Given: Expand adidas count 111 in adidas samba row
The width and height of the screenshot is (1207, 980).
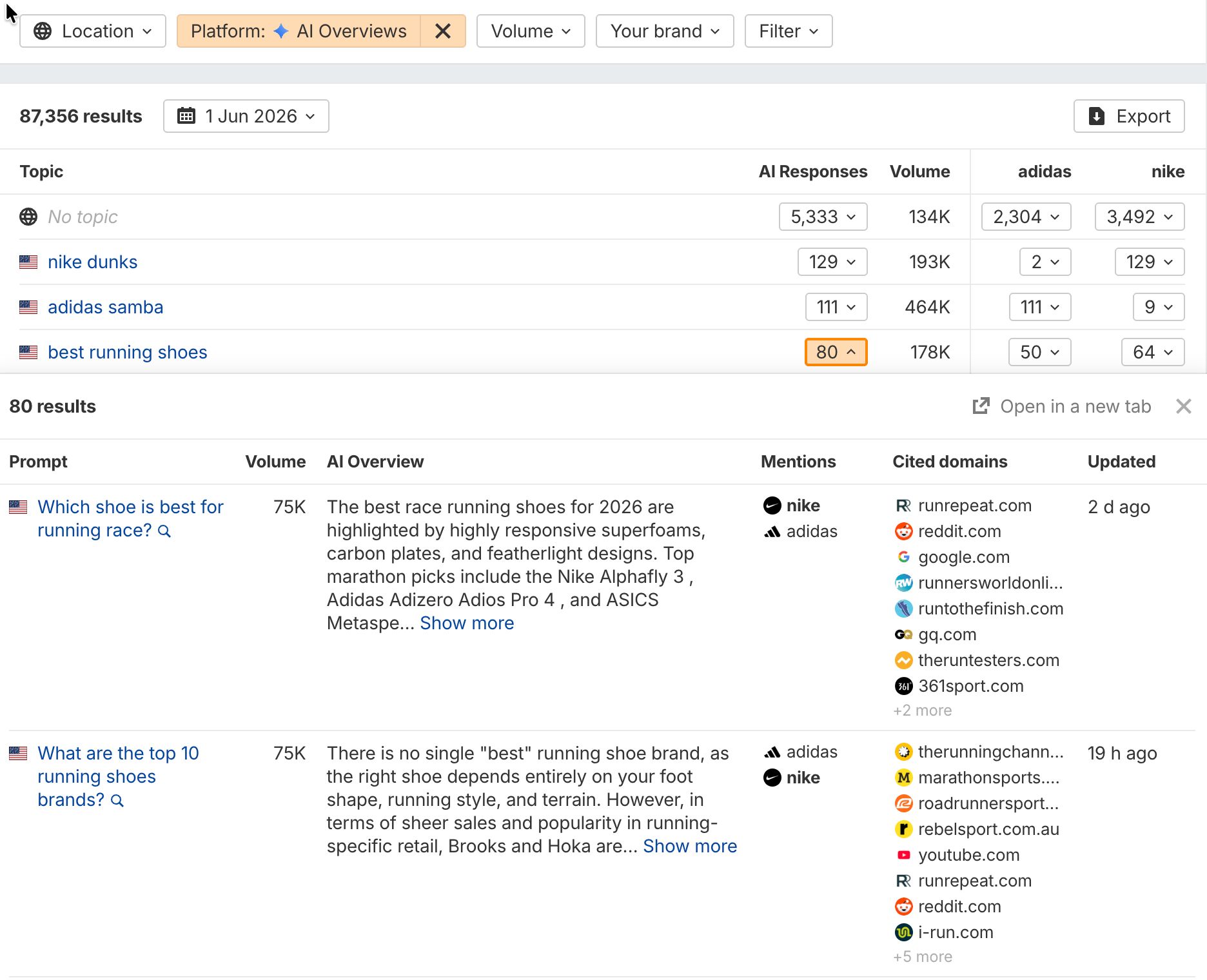Looking at the screenshot, I should 1040,307.
